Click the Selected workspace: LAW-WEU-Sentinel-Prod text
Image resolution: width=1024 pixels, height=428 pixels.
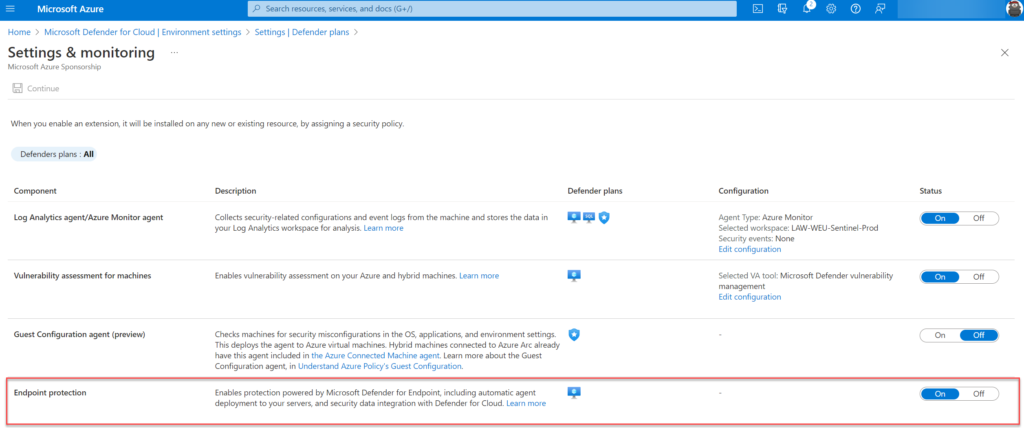click(x=799, y=228)
